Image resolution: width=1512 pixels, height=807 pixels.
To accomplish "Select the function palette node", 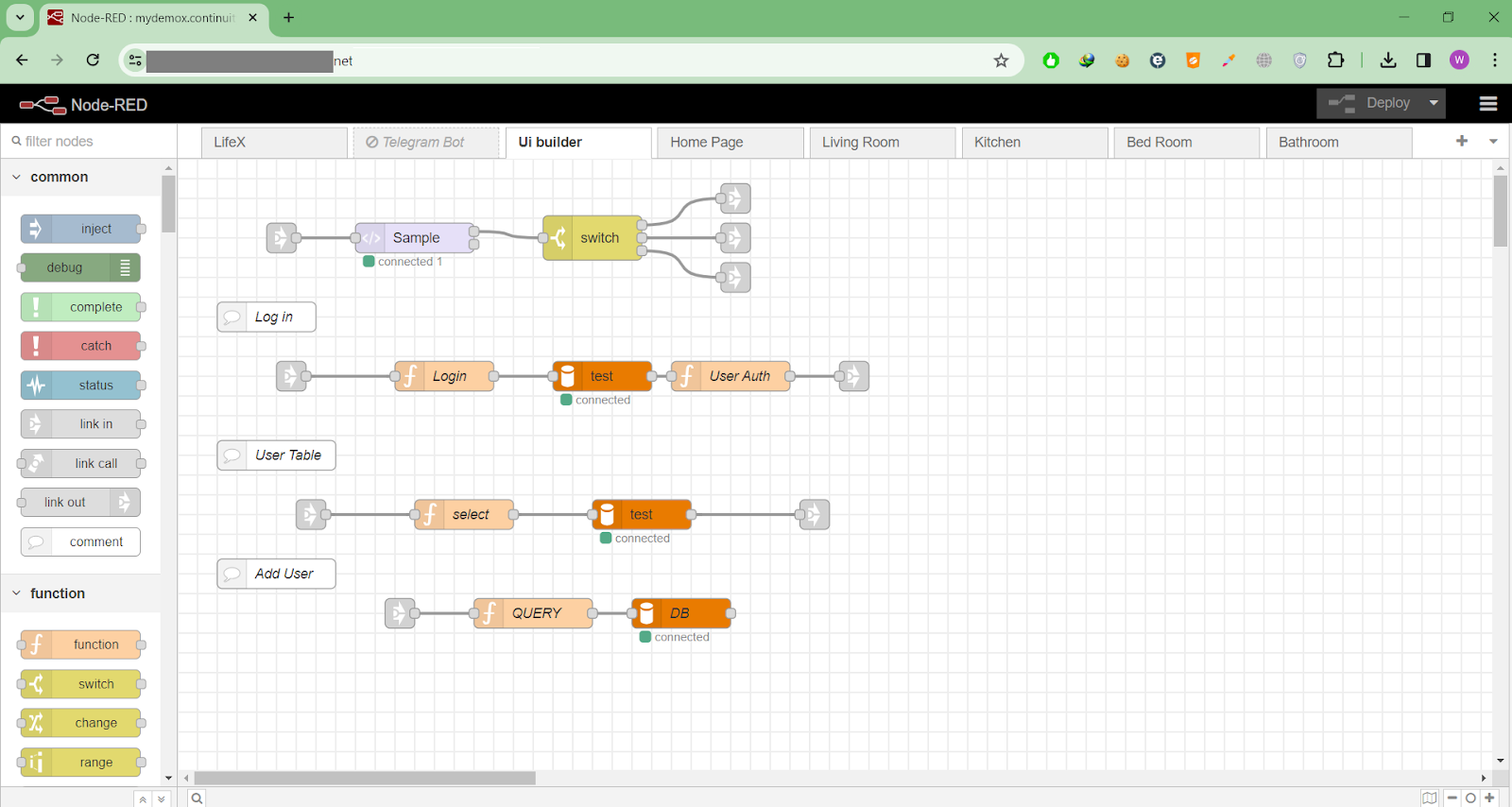I will click(x=80, y=644).
